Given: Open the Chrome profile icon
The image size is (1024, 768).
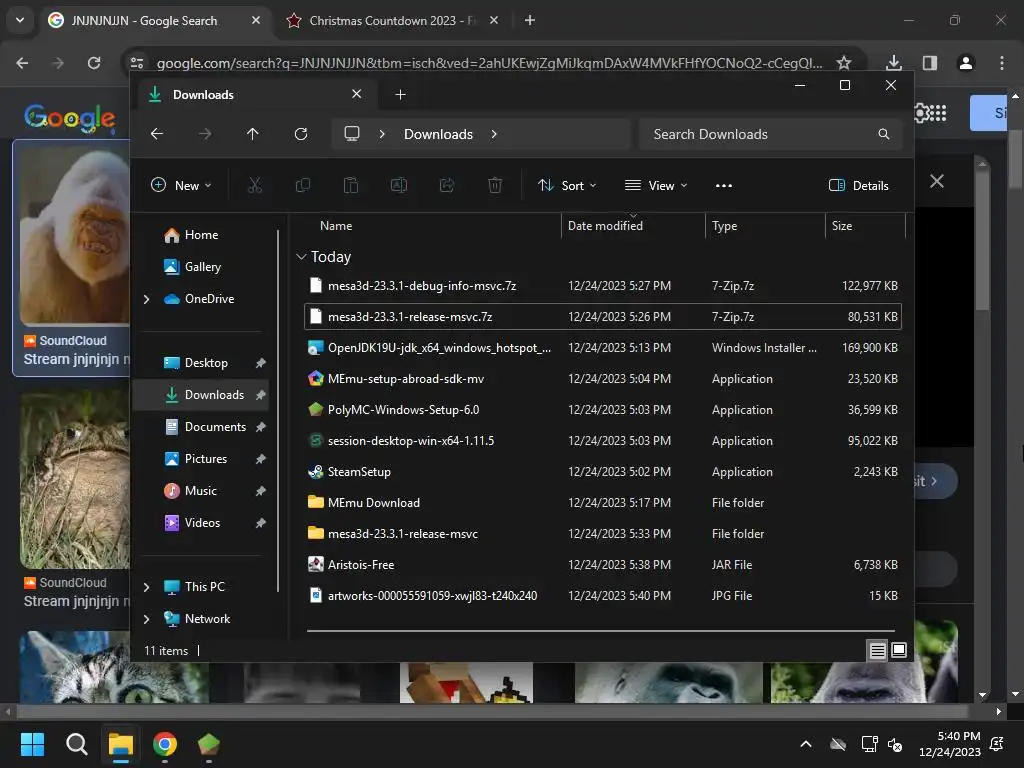Looking at the screenshot, I should click(966, 63).
